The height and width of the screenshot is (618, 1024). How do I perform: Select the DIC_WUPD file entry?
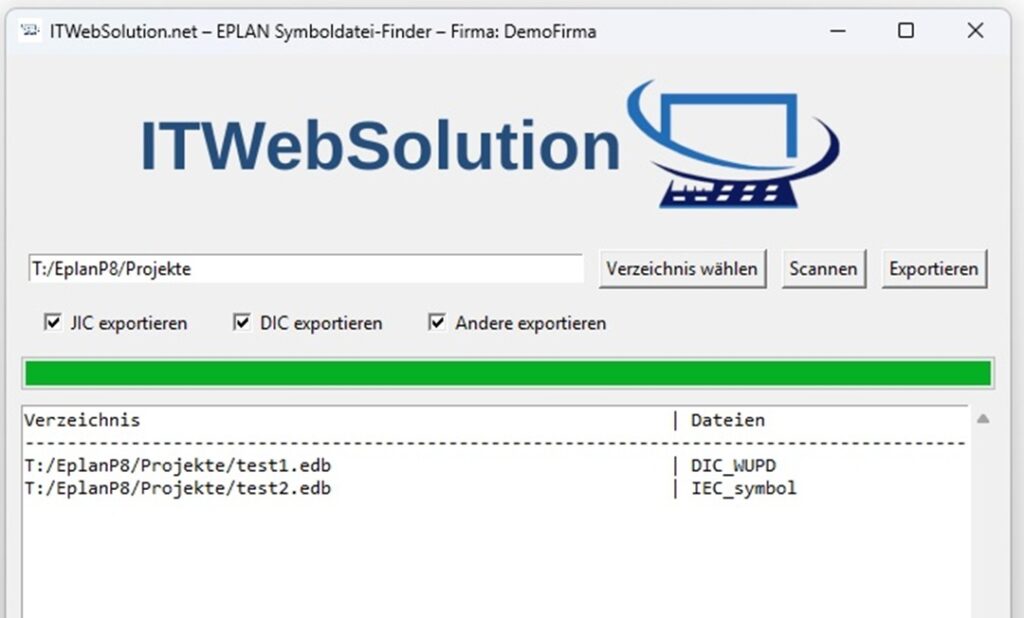[733, 466]
